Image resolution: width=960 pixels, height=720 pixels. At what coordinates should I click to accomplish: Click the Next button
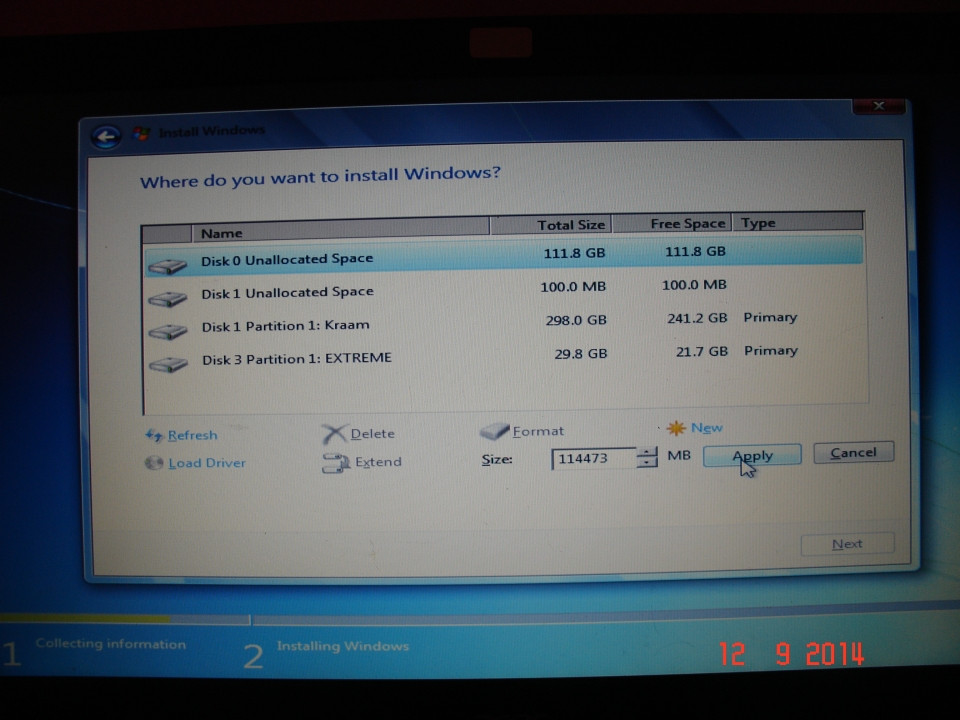(847, 544)
